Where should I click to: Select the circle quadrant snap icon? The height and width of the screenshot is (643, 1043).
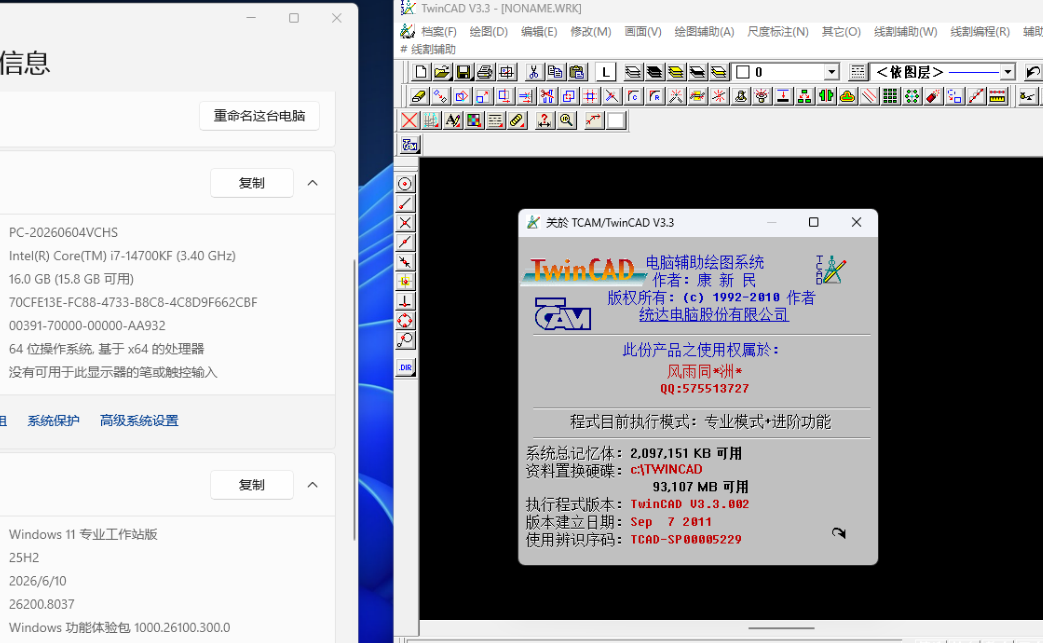point(405,321)
